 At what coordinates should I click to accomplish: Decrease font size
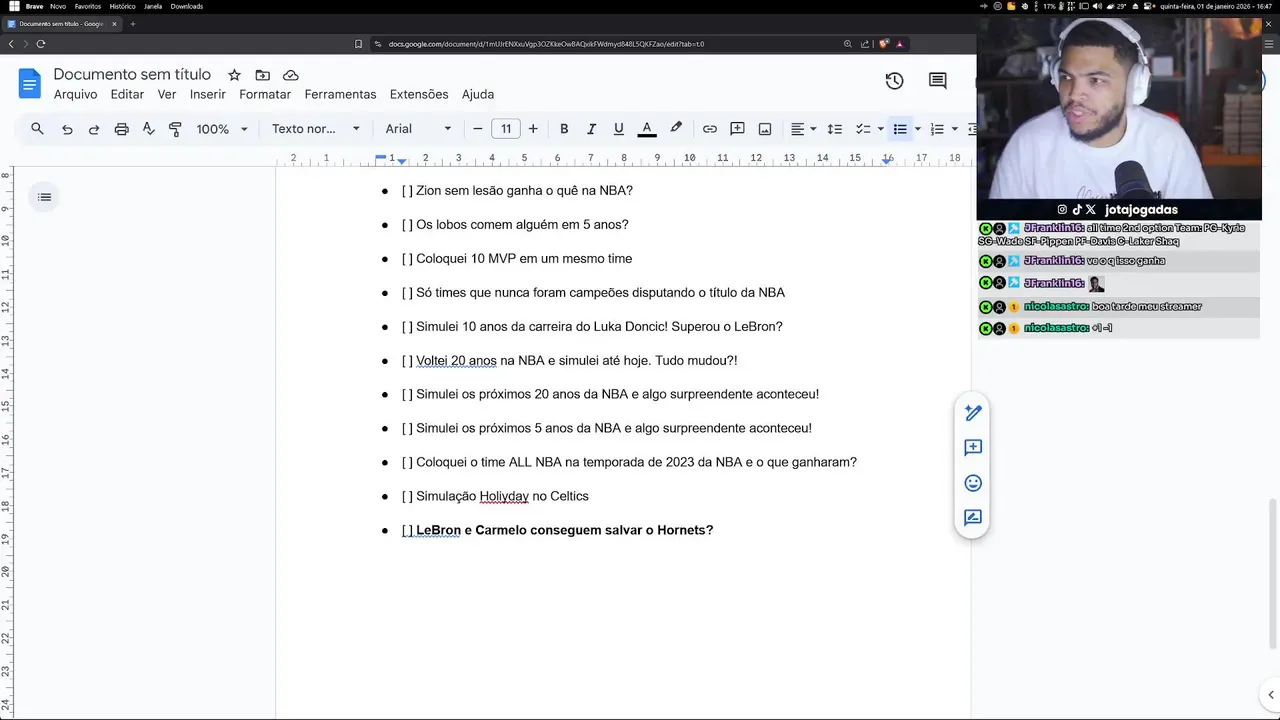pyautogui.click(x=478, y=129)
